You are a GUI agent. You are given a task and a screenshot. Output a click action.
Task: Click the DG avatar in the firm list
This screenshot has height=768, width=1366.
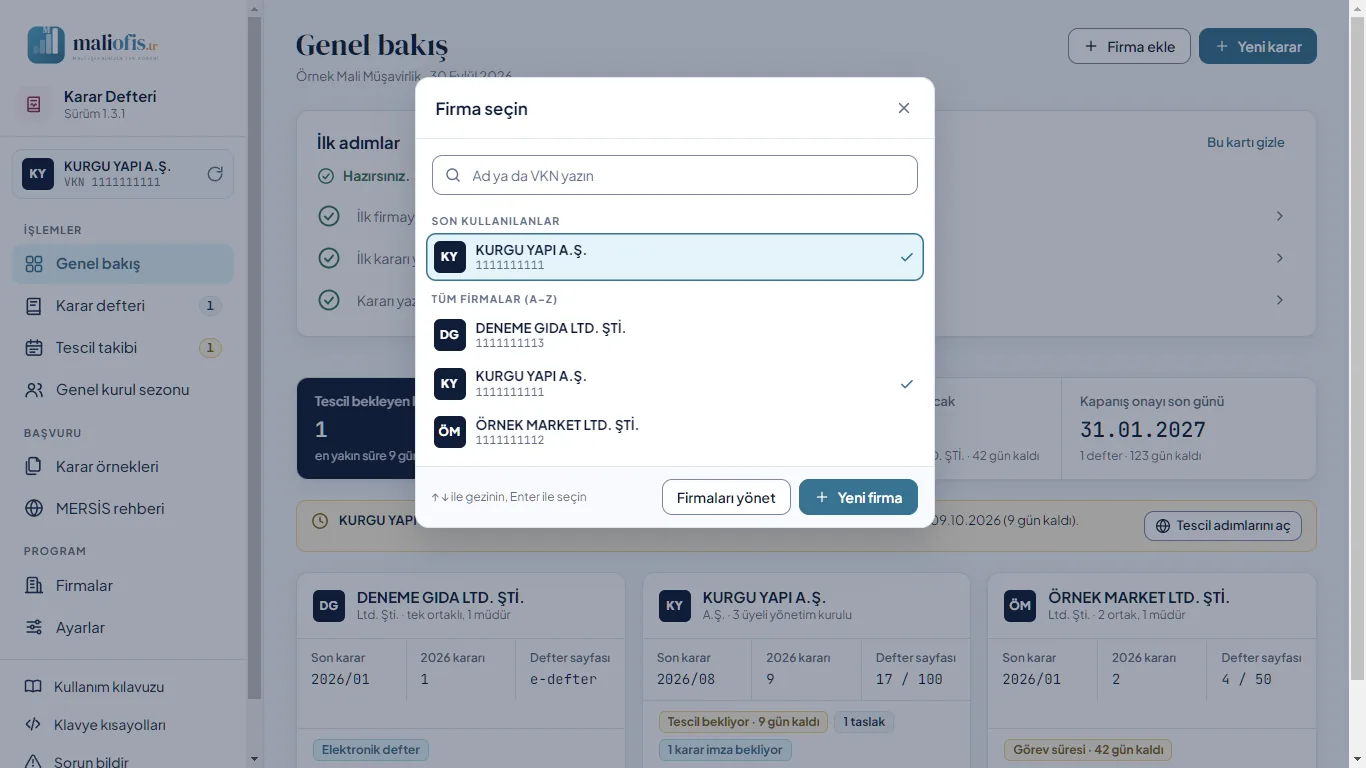450,335
